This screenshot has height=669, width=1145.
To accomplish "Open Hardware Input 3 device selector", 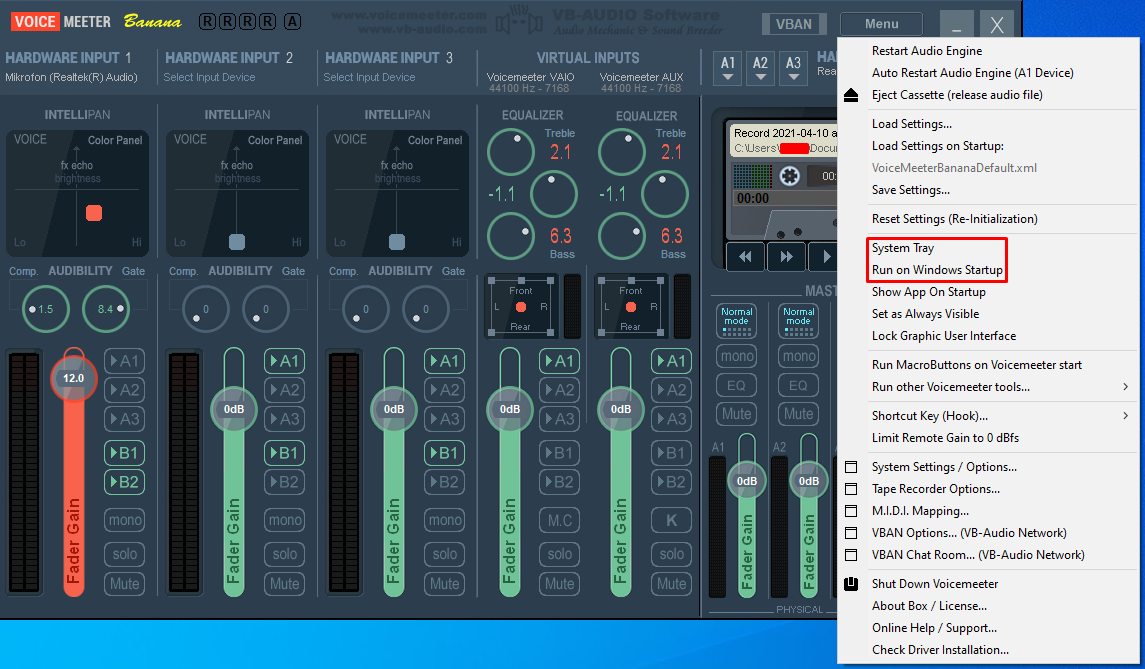I will tap(369, 77).
